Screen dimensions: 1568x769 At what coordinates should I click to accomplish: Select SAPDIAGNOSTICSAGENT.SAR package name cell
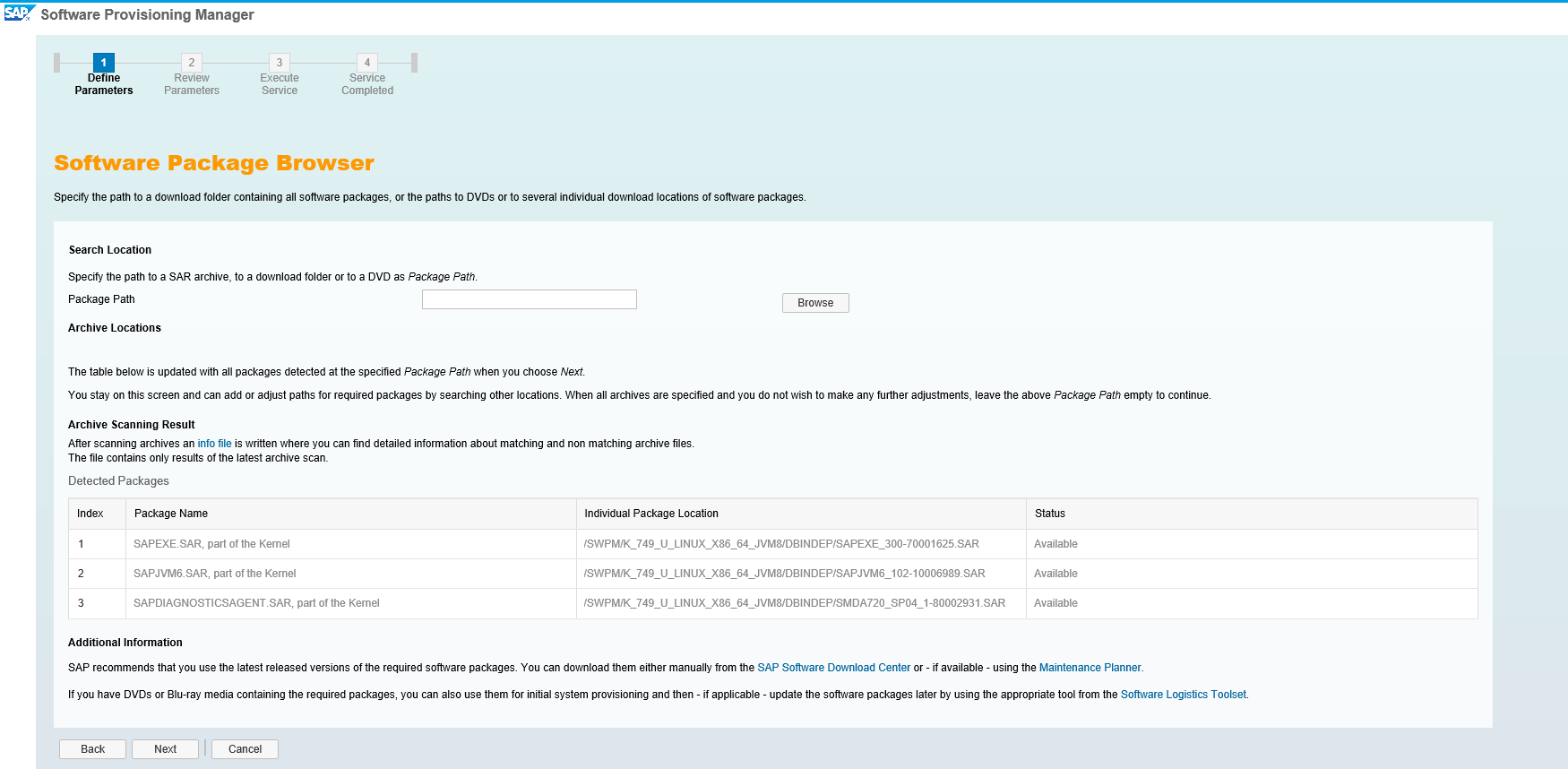click(351, 603)
